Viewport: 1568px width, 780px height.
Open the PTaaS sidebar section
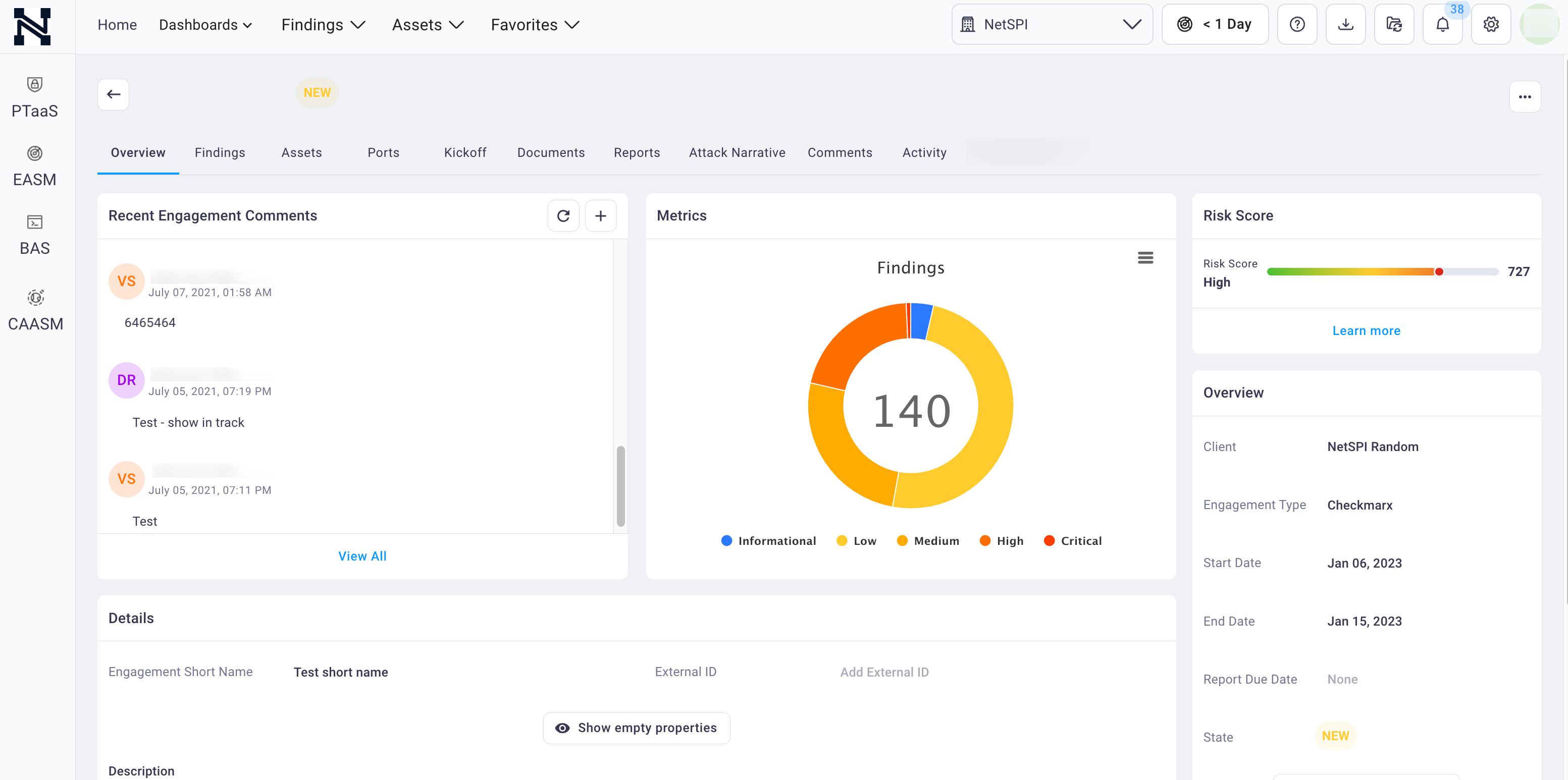(x=35, y=98)
